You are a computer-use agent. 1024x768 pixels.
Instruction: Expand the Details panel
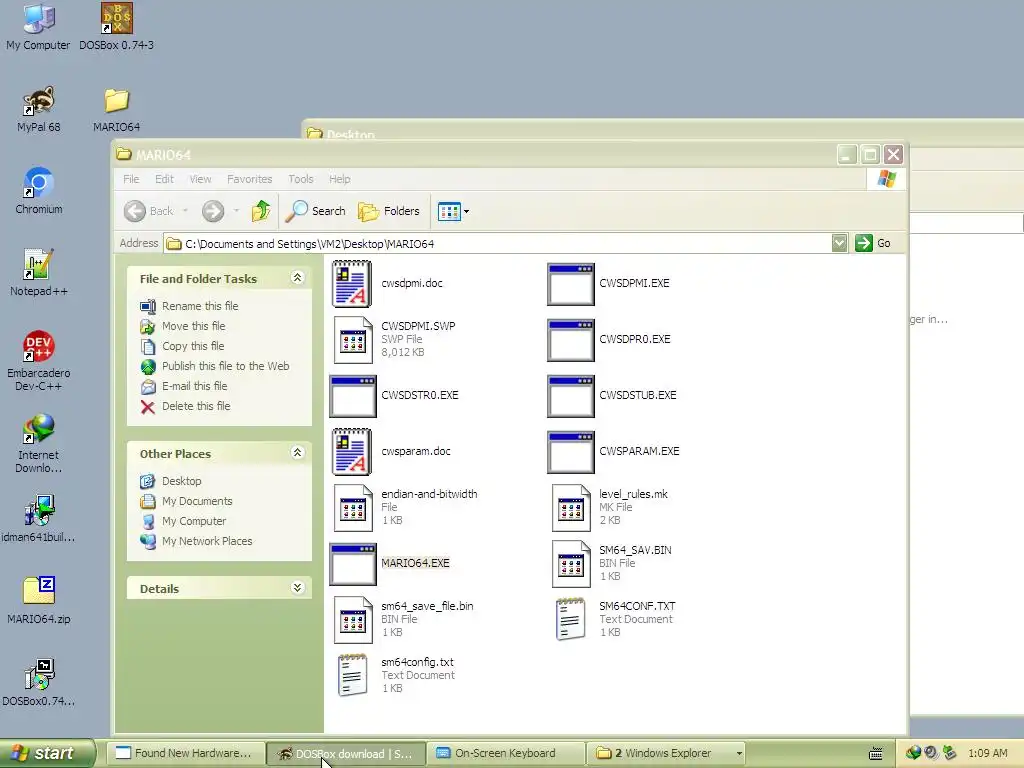(x=297, y=588)
